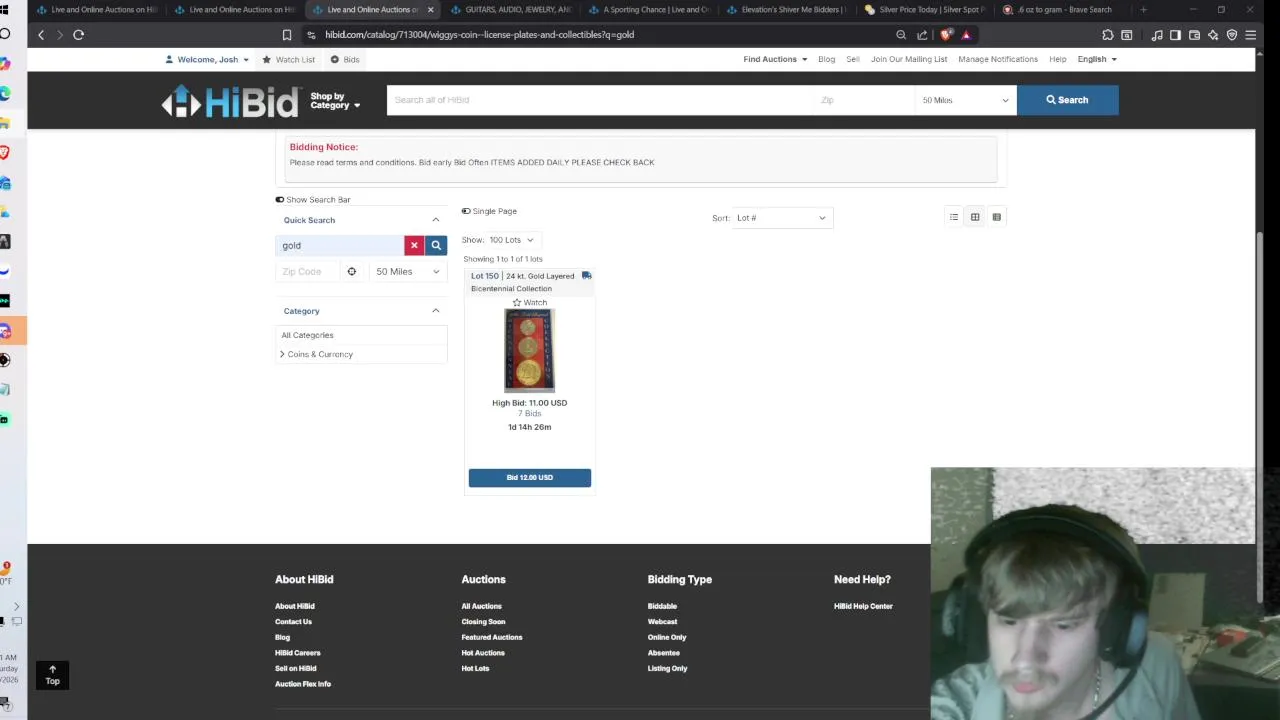Click the browser address bar URL
The height and width of the screenshot is (720, 1280).
click(x=479, y=35)
